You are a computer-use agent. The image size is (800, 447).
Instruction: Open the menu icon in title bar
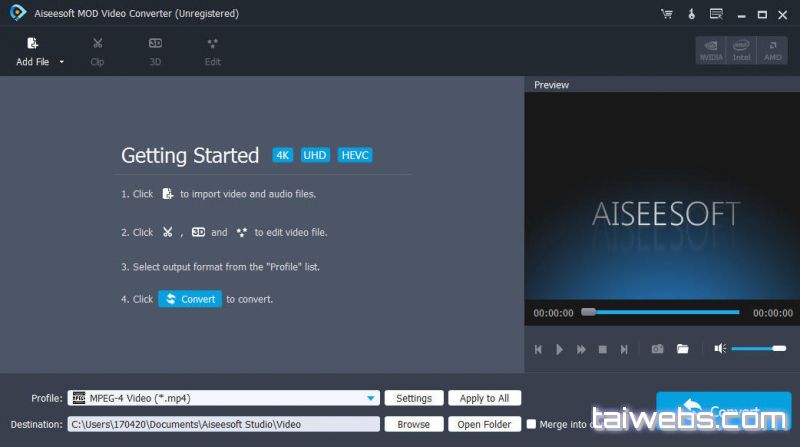716,14
